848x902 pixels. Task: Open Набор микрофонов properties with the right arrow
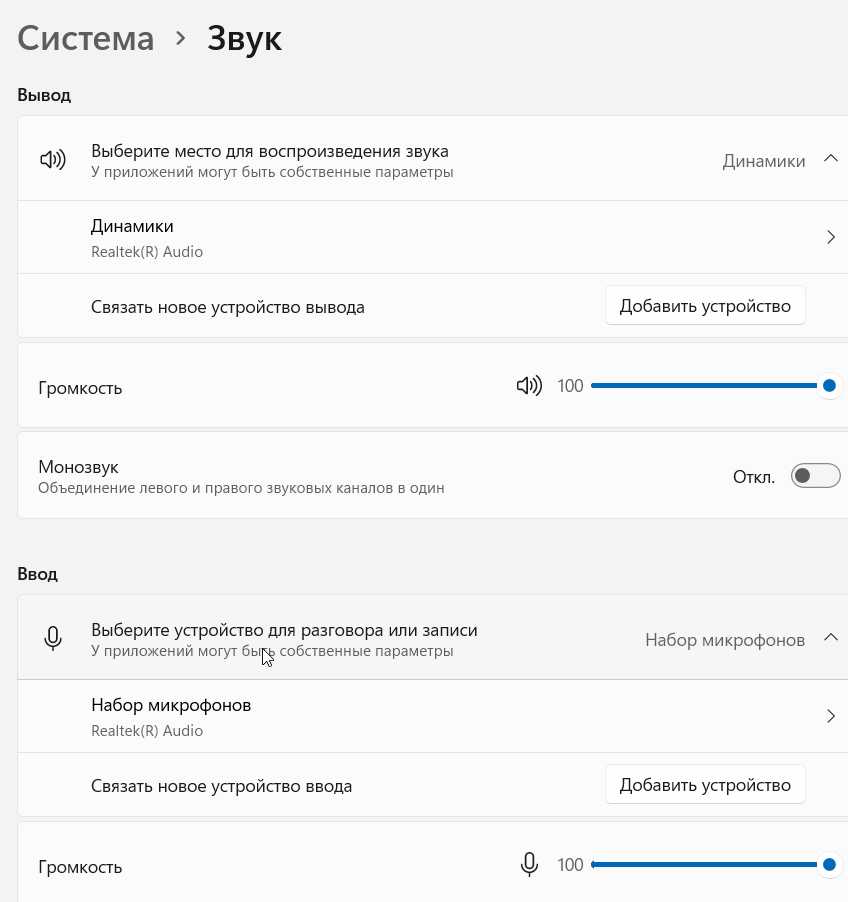830,716
